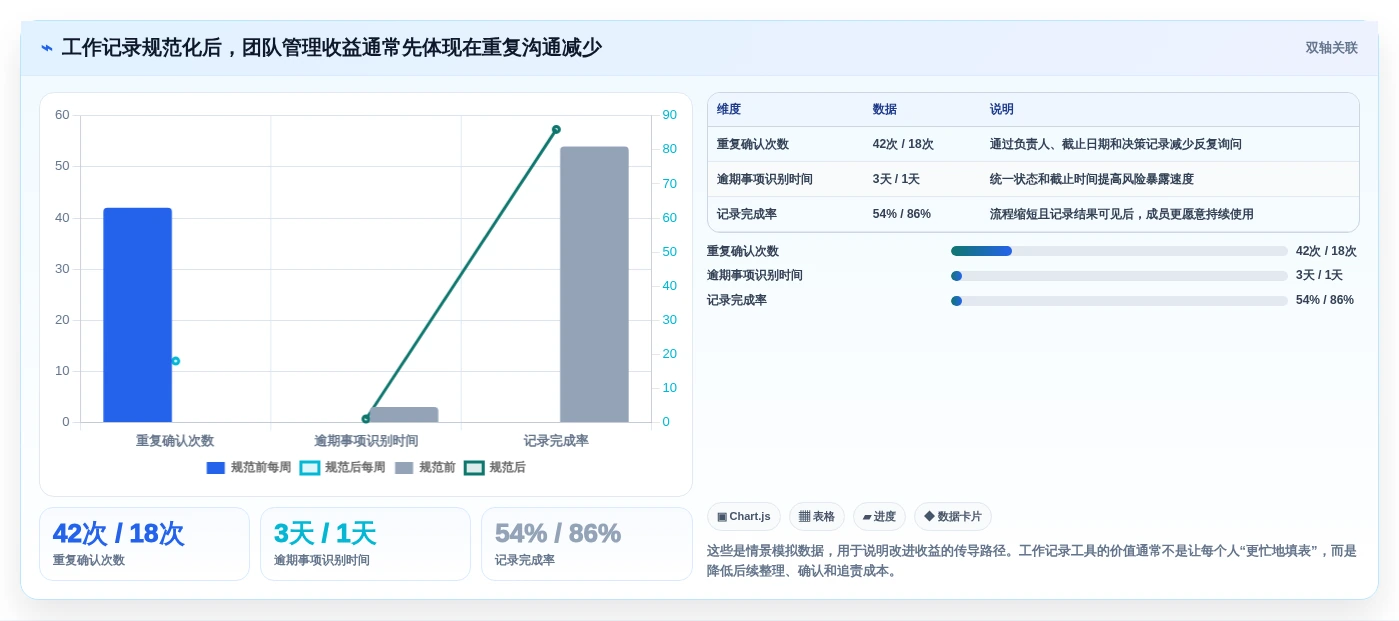The image size is (1399, 621).
Task: Click the blue 重复确认次数 bar in chart
Action: point(138,315)
